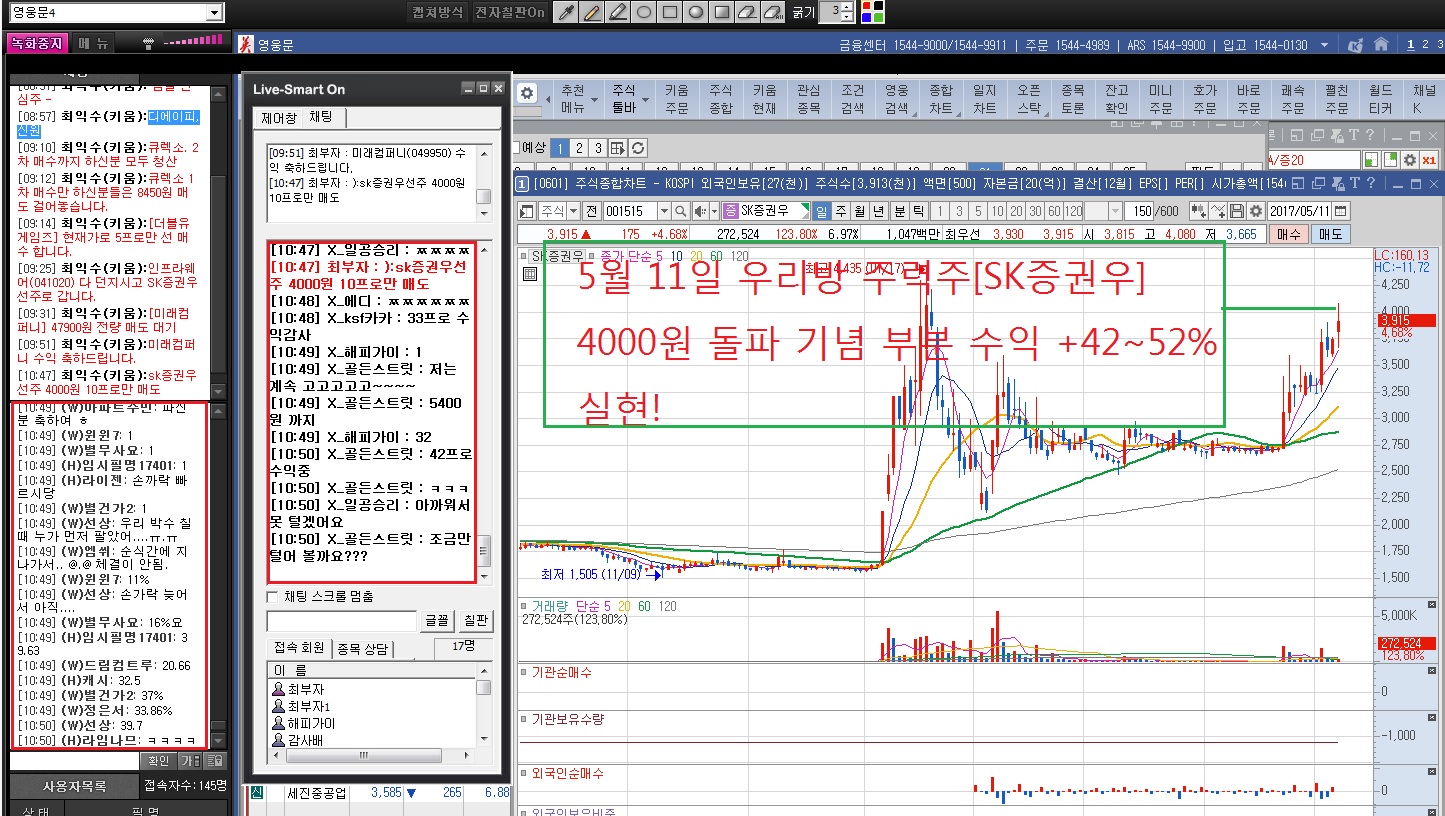1445x816 pixels.
Task: Select screen page 2 next to 예상
Action: click(x=579, y=148)
